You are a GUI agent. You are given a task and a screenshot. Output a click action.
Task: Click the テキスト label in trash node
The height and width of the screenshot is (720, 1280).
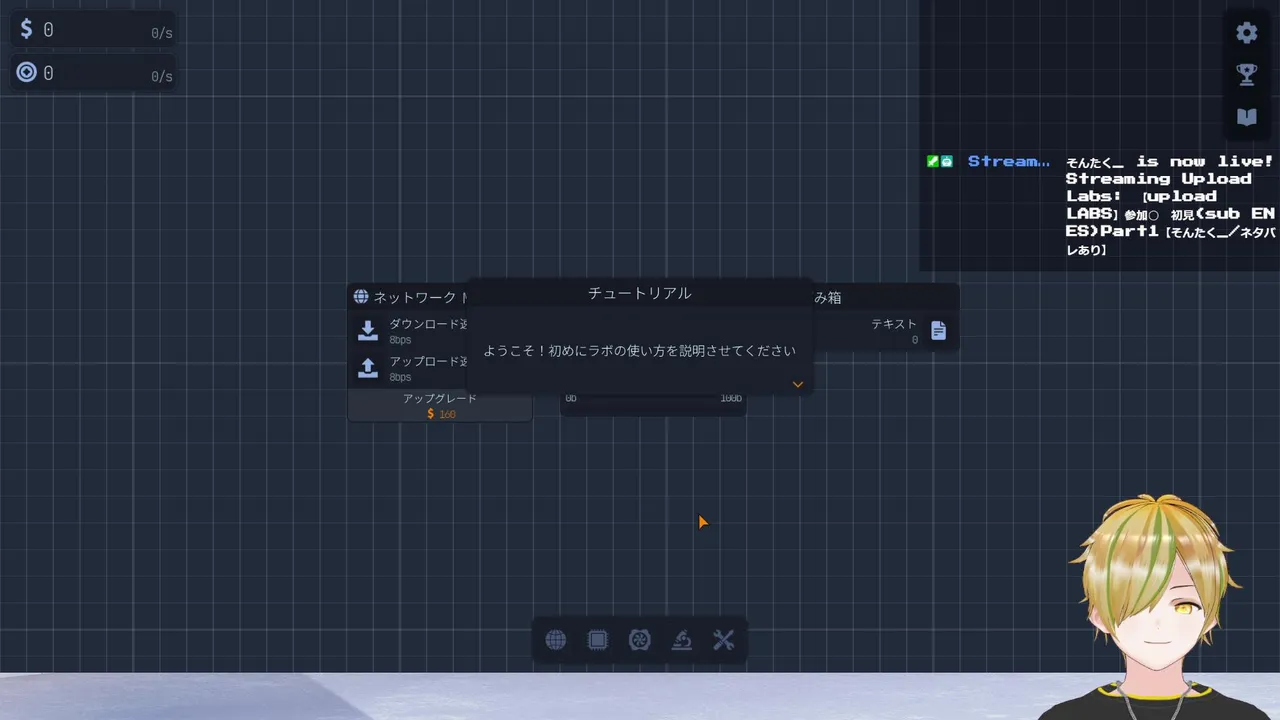coord(894,324)
